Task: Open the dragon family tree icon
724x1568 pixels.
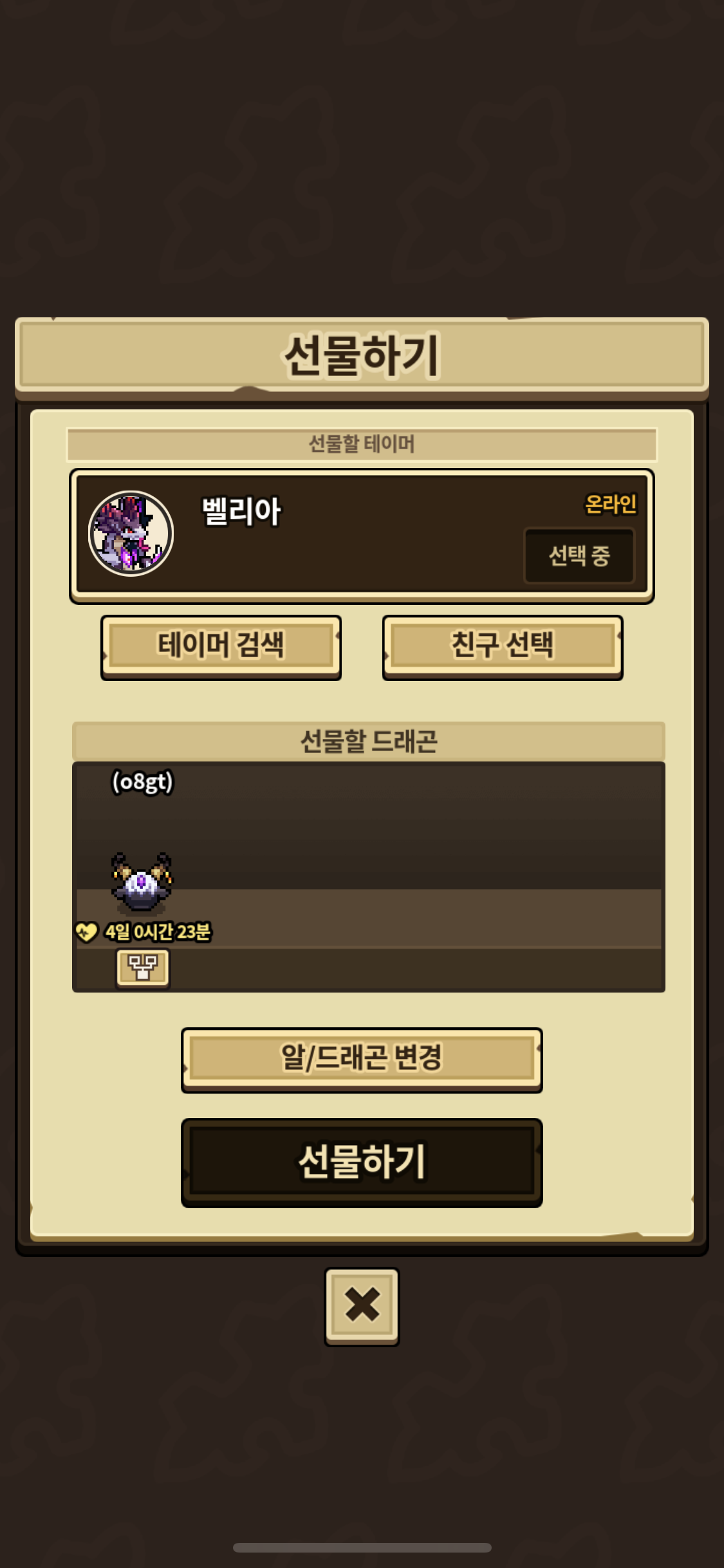Action: [143, 967]
